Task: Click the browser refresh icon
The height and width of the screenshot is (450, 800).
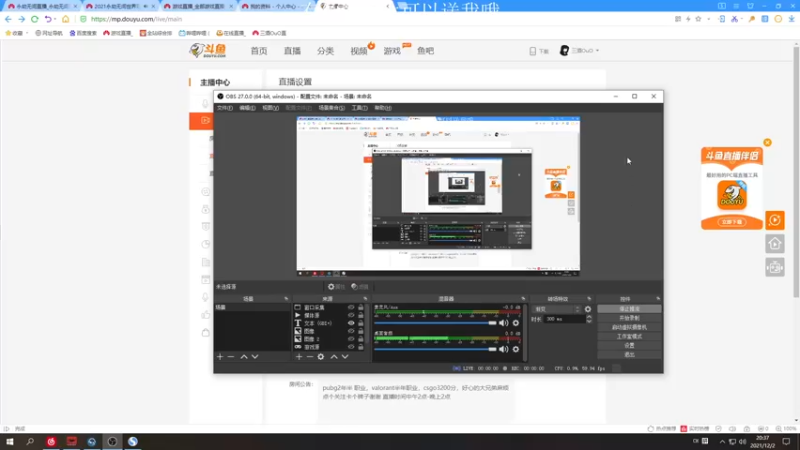Action: click(x=35, y=19)
